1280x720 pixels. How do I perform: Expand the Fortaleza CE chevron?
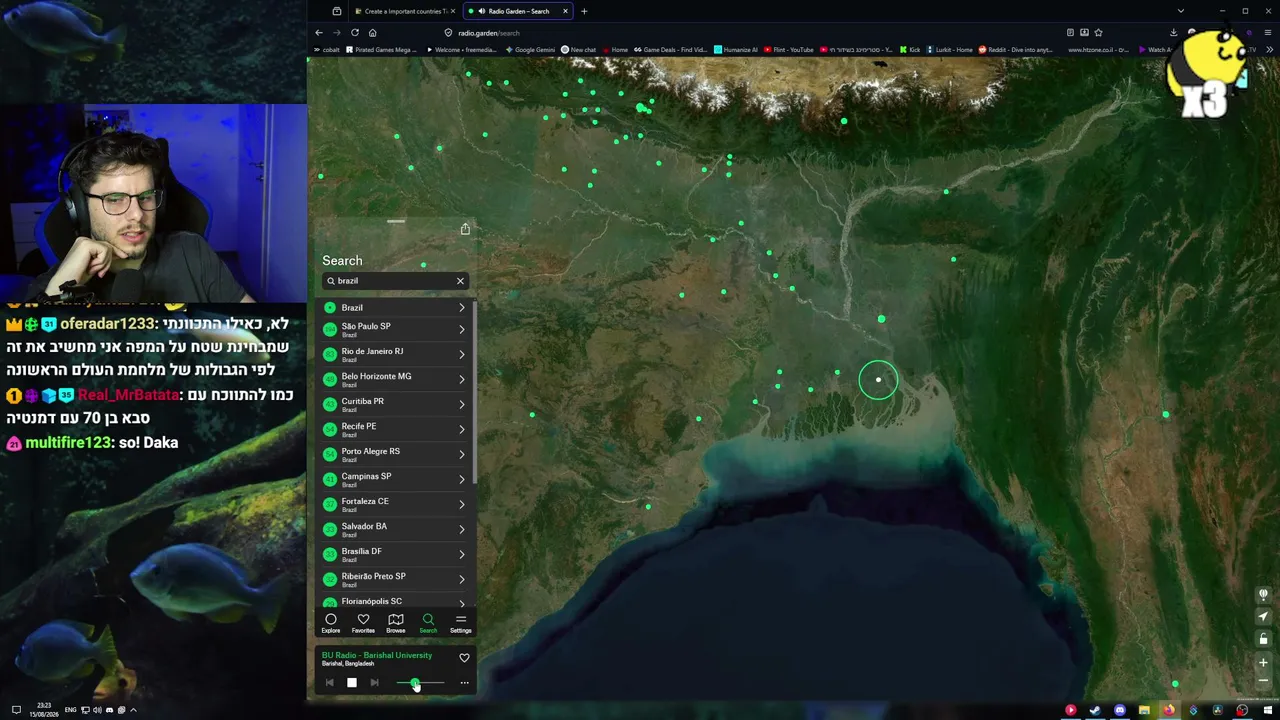pos(462,504)
